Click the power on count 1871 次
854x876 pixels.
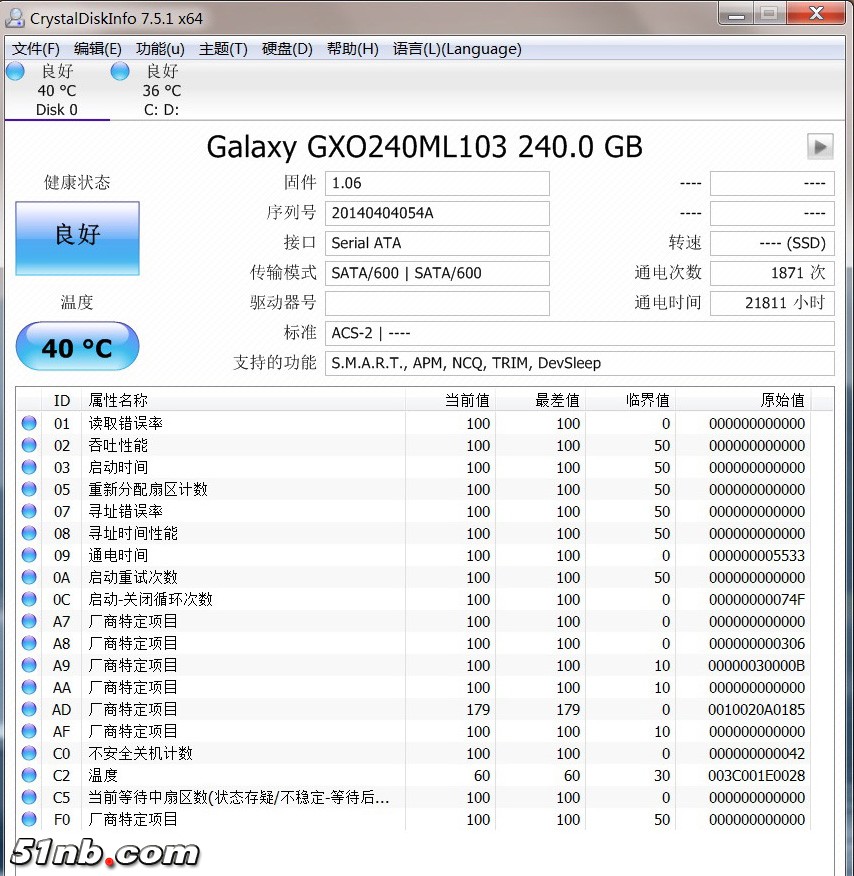772,273
